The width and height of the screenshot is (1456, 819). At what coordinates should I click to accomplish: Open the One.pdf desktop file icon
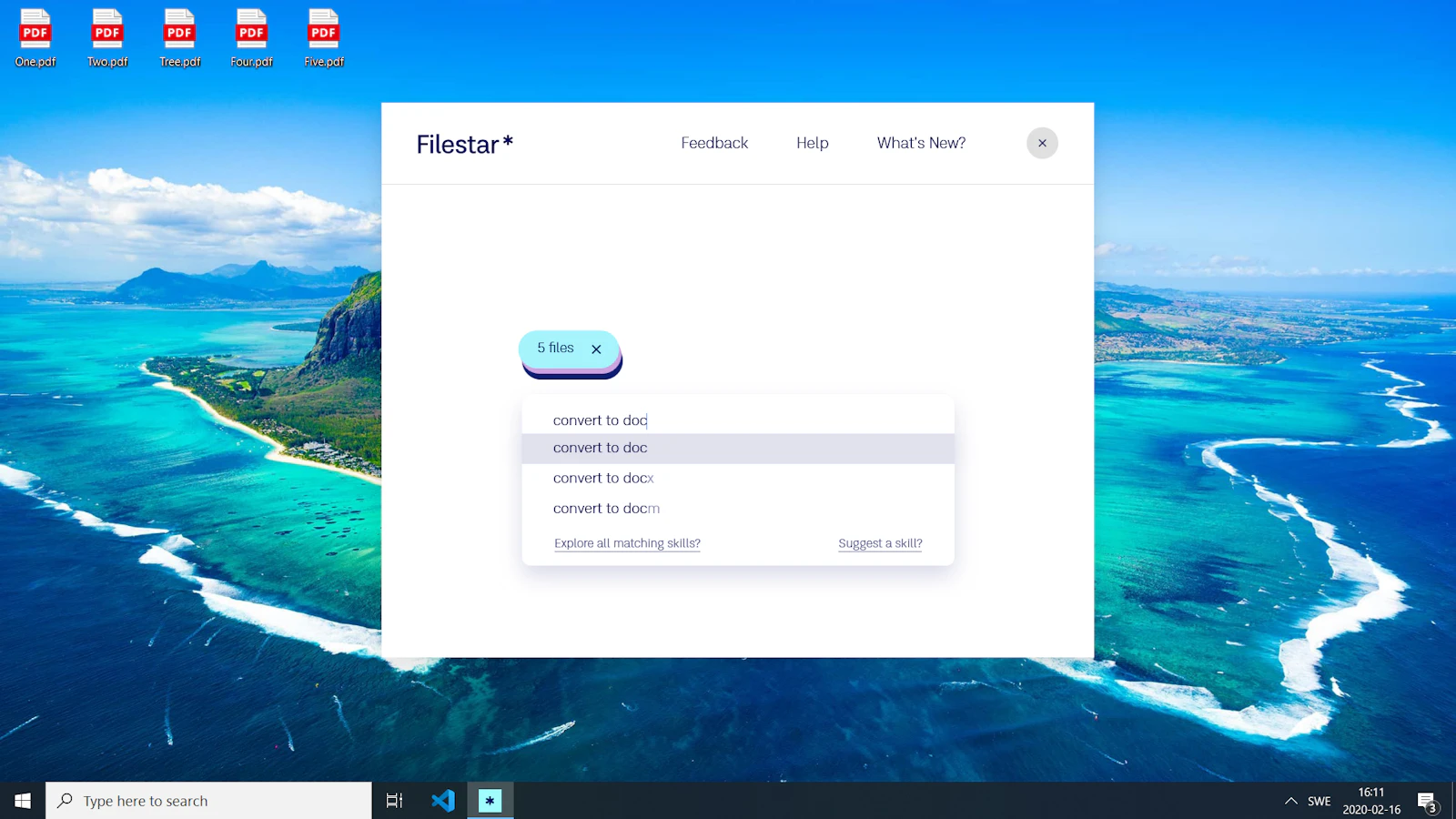(x=35, y=37)
